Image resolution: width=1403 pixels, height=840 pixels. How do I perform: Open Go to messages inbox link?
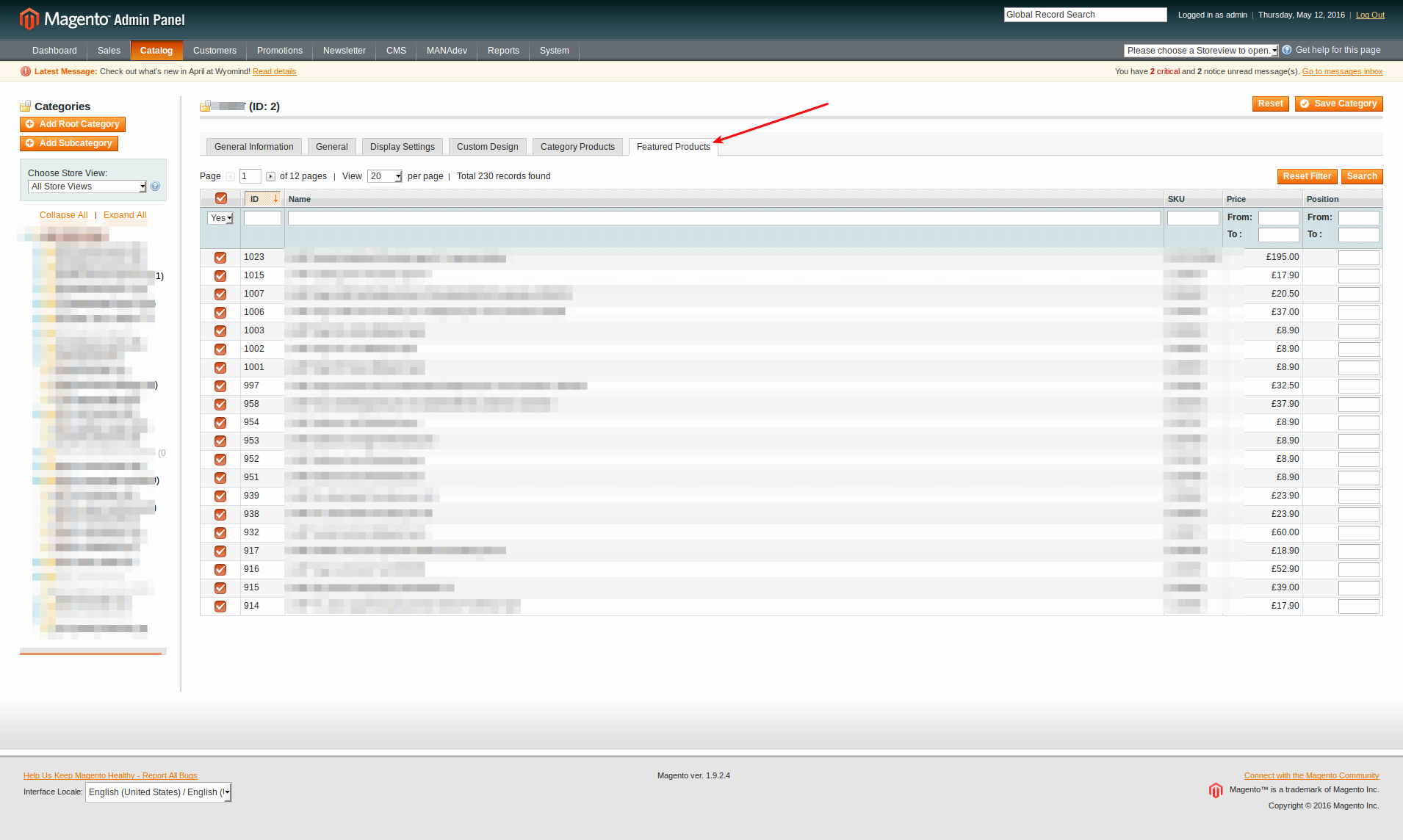coord(1343,71)
